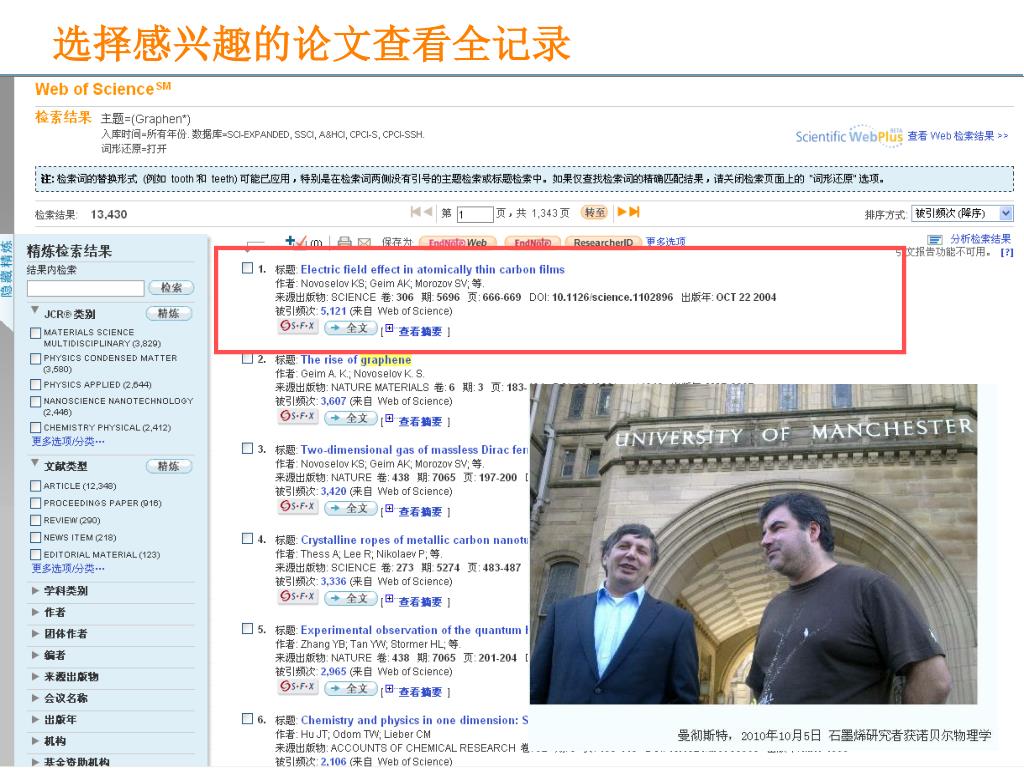Select checkbox for record 4 Crystalline ropes
Screen dimensions: 1024x768
(x=248, y=538)
